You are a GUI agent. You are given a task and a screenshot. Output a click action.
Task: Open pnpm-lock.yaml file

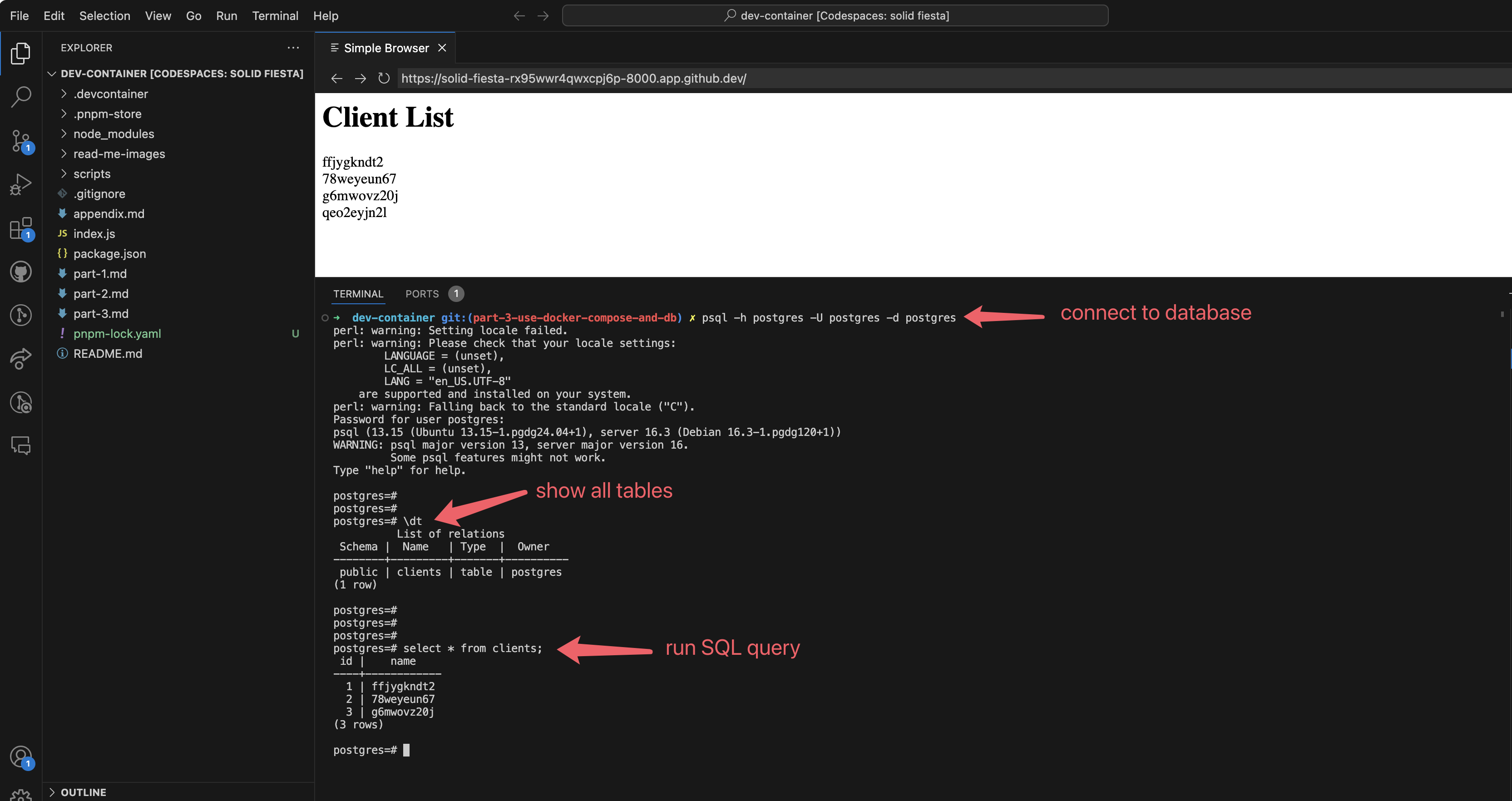click(118, 333)
